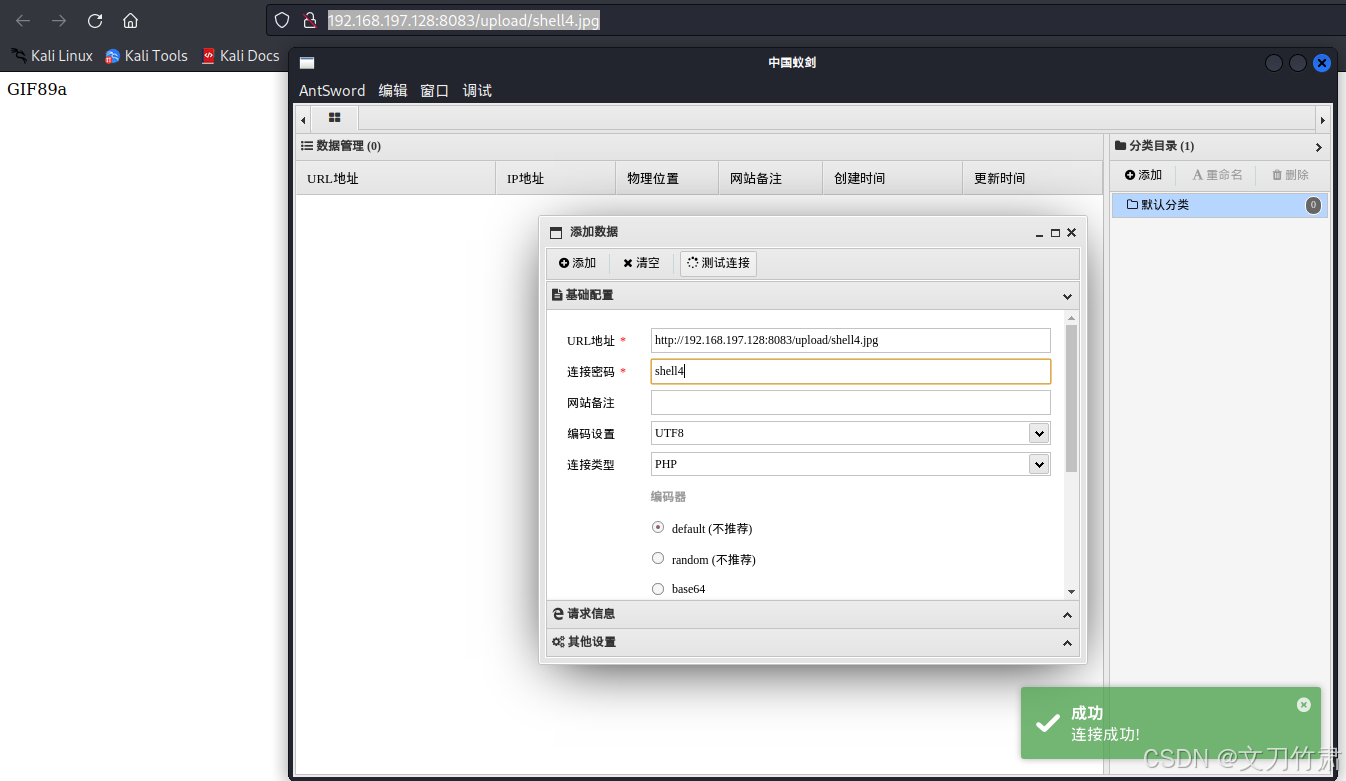Open the Kali Linux bookmark

pyautogui.click(x=52, y=56)
